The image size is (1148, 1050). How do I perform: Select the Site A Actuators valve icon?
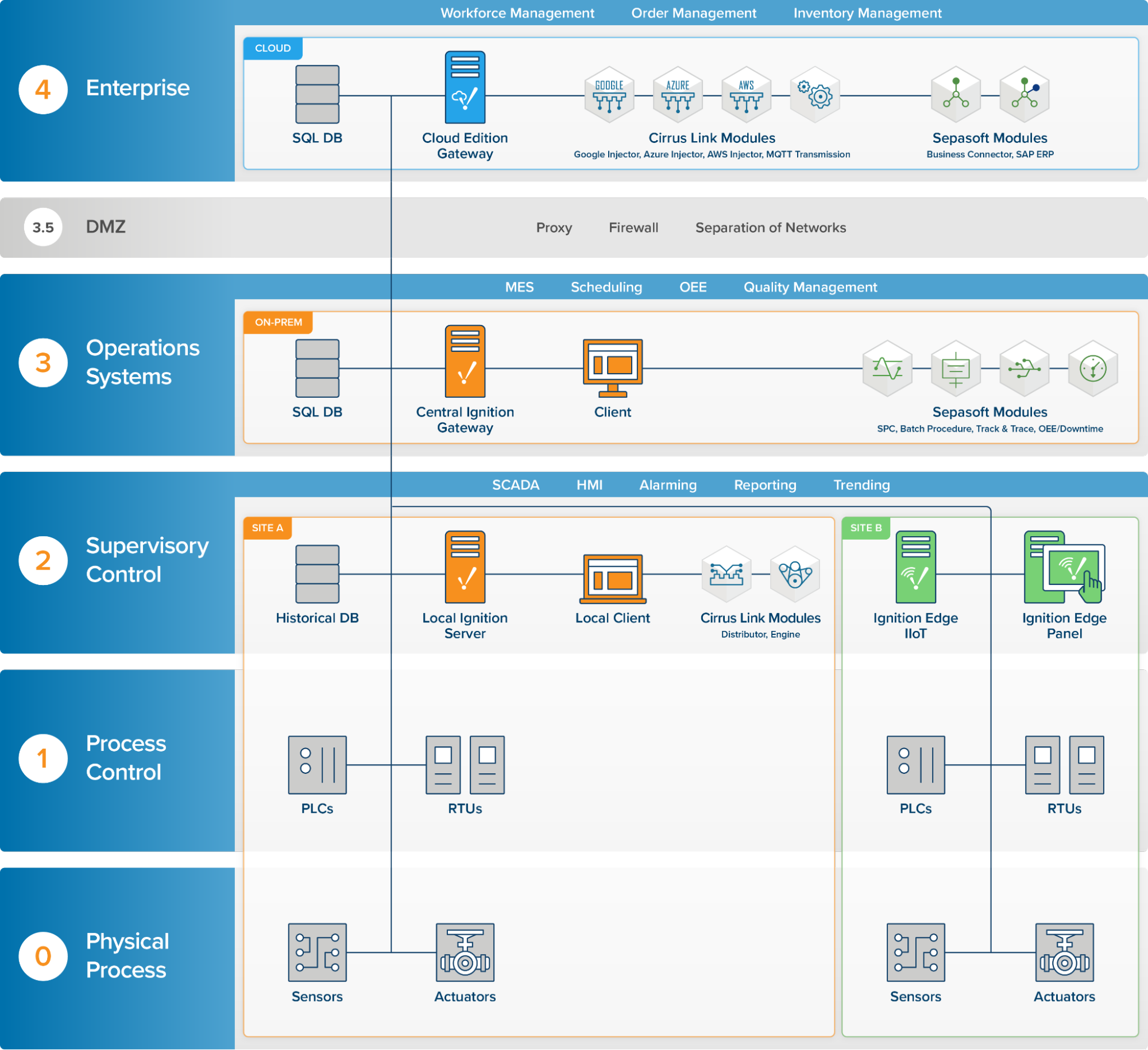pos(465,952)
